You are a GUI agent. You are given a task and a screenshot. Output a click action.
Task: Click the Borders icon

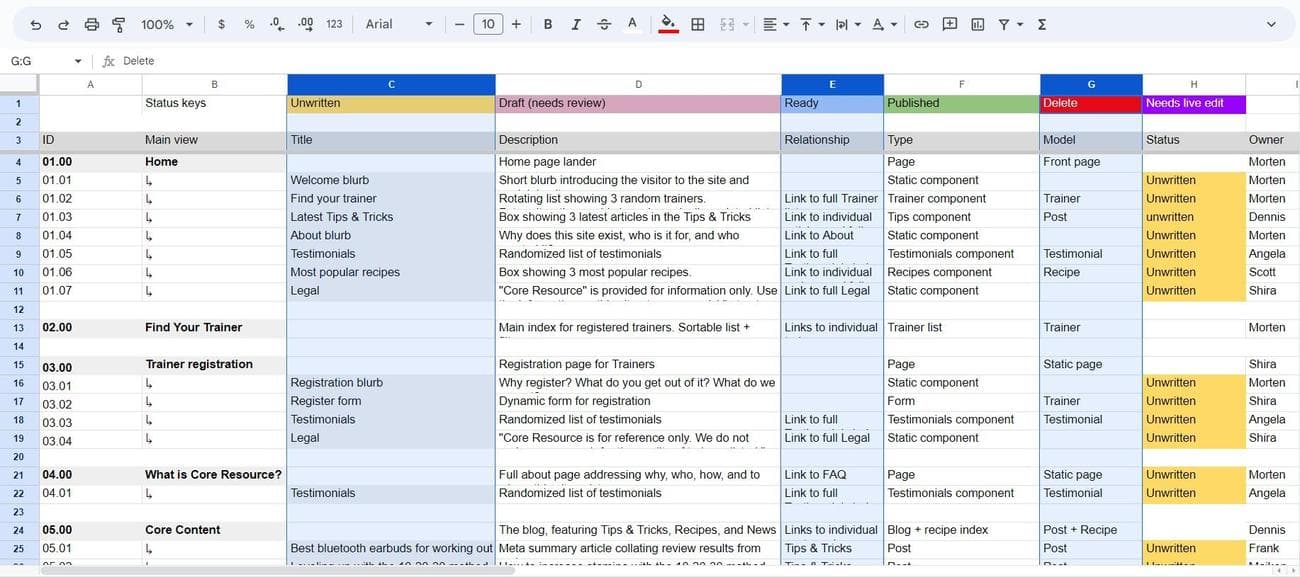pyautogui.click(x=698, y=24)
